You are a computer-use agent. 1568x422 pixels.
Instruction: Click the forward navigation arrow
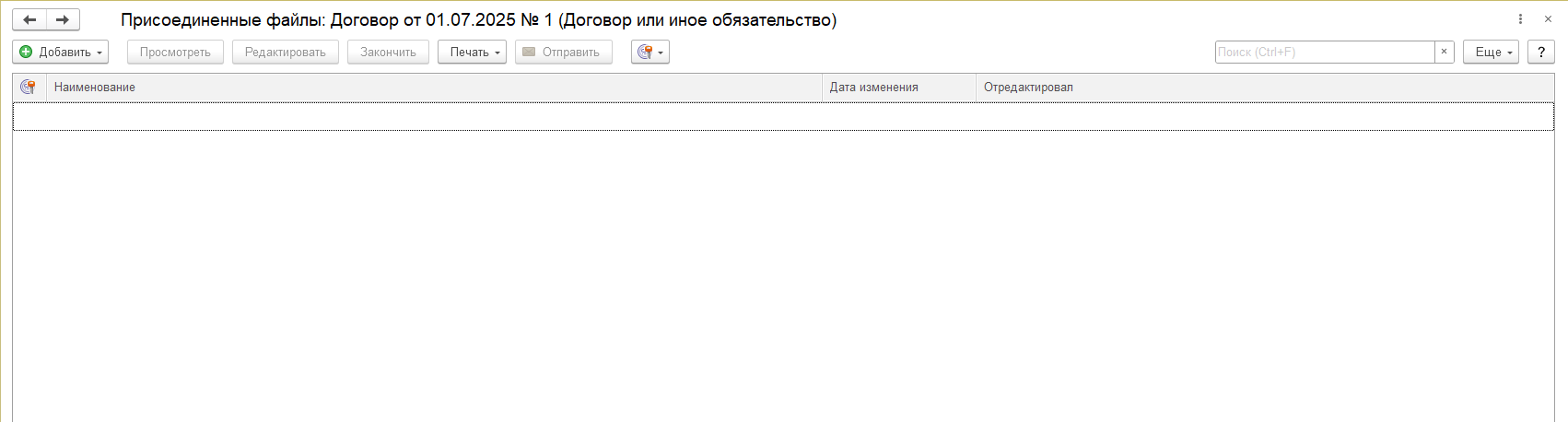pyautogui.click(x=63, y=19)
